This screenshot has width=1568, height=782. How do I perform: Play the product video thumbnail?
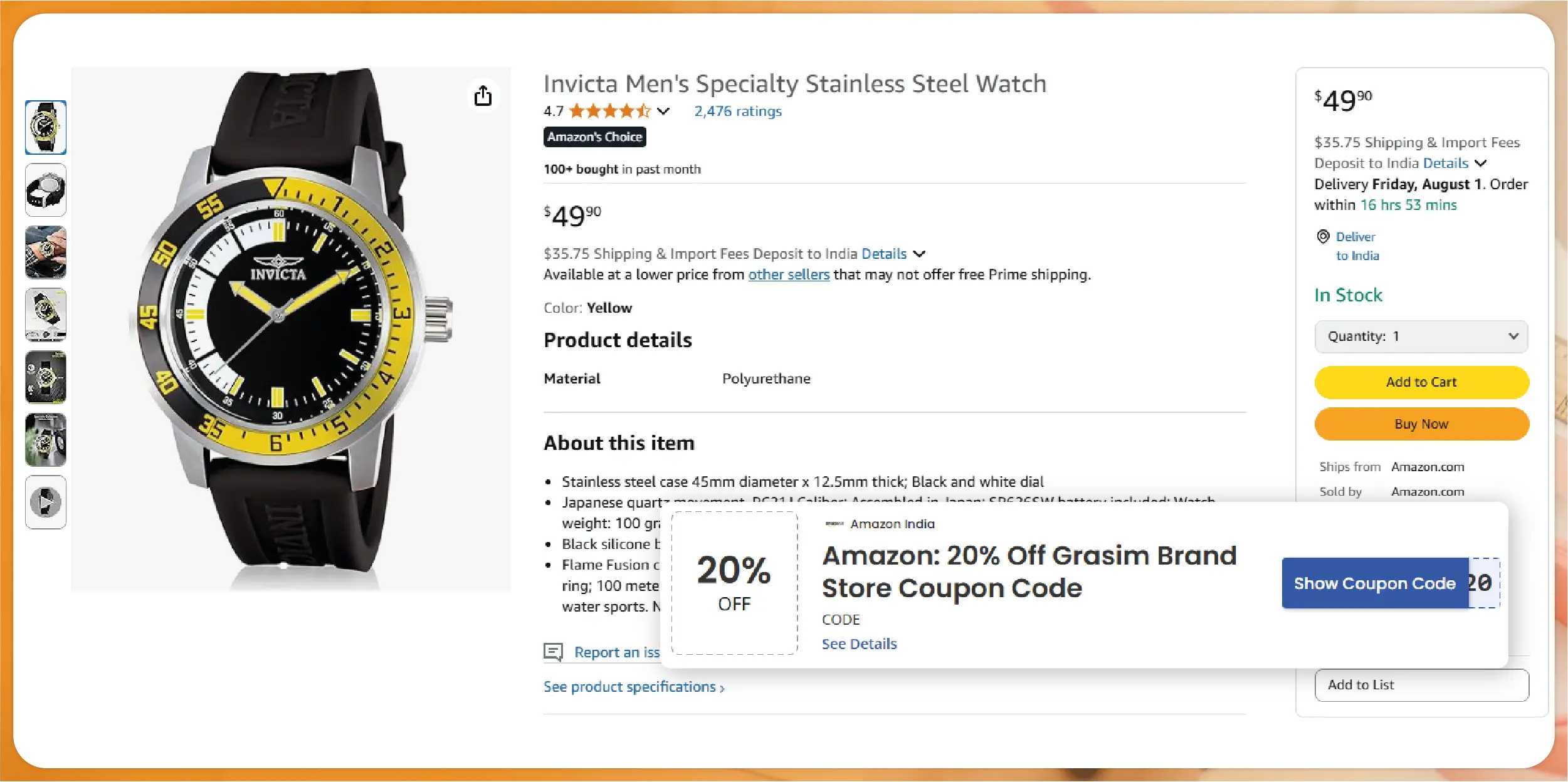pos(46,502)
